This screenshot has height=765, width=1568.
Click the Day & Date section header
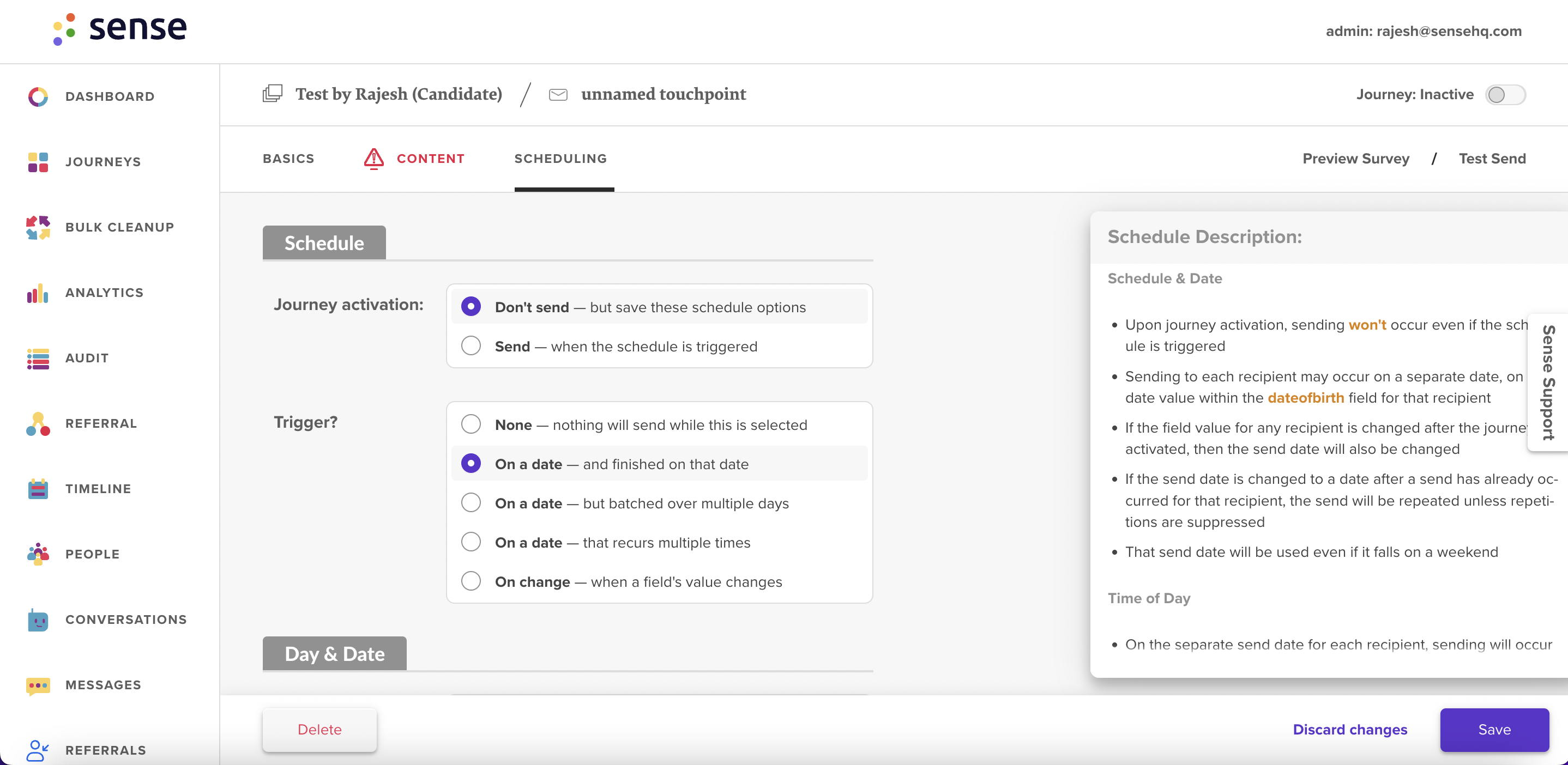(334, 654)
